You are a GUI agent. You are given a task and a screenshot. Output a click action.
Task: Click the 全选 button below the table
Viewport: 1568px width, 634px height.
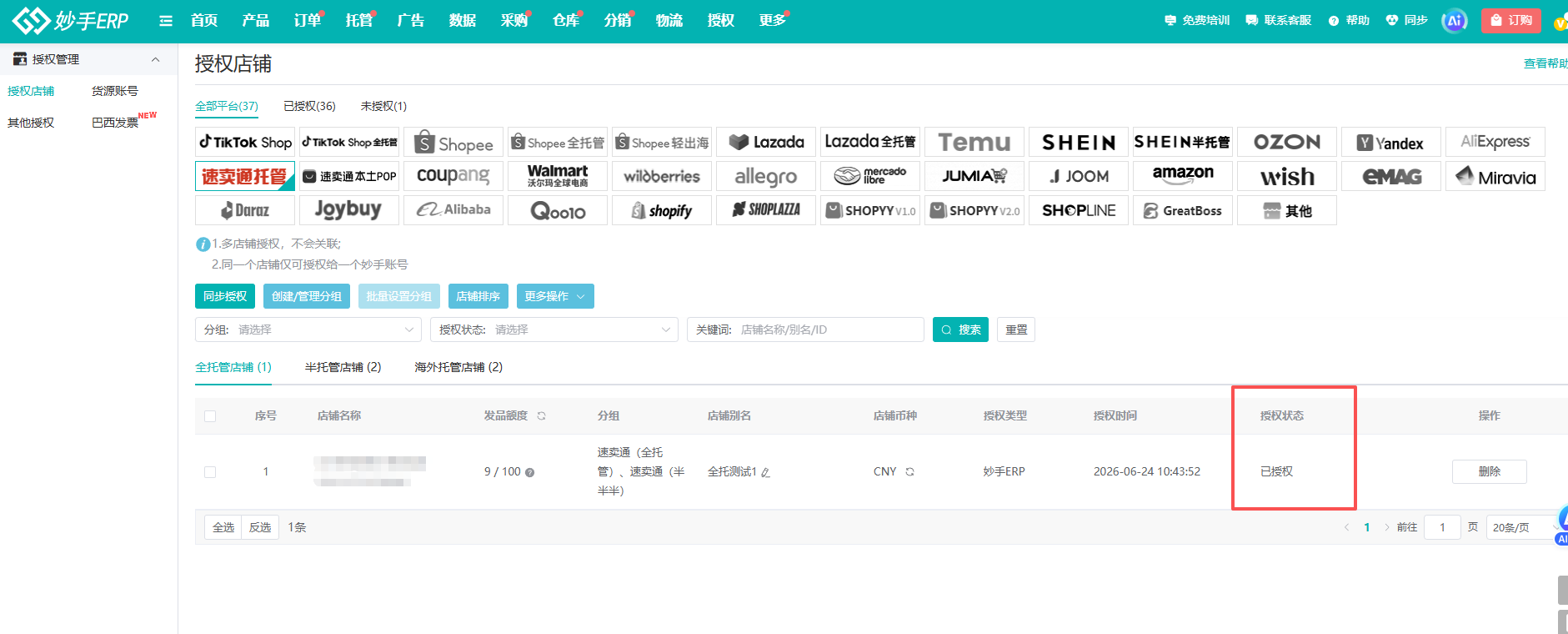pyautogui.click(x=223, y=527)
